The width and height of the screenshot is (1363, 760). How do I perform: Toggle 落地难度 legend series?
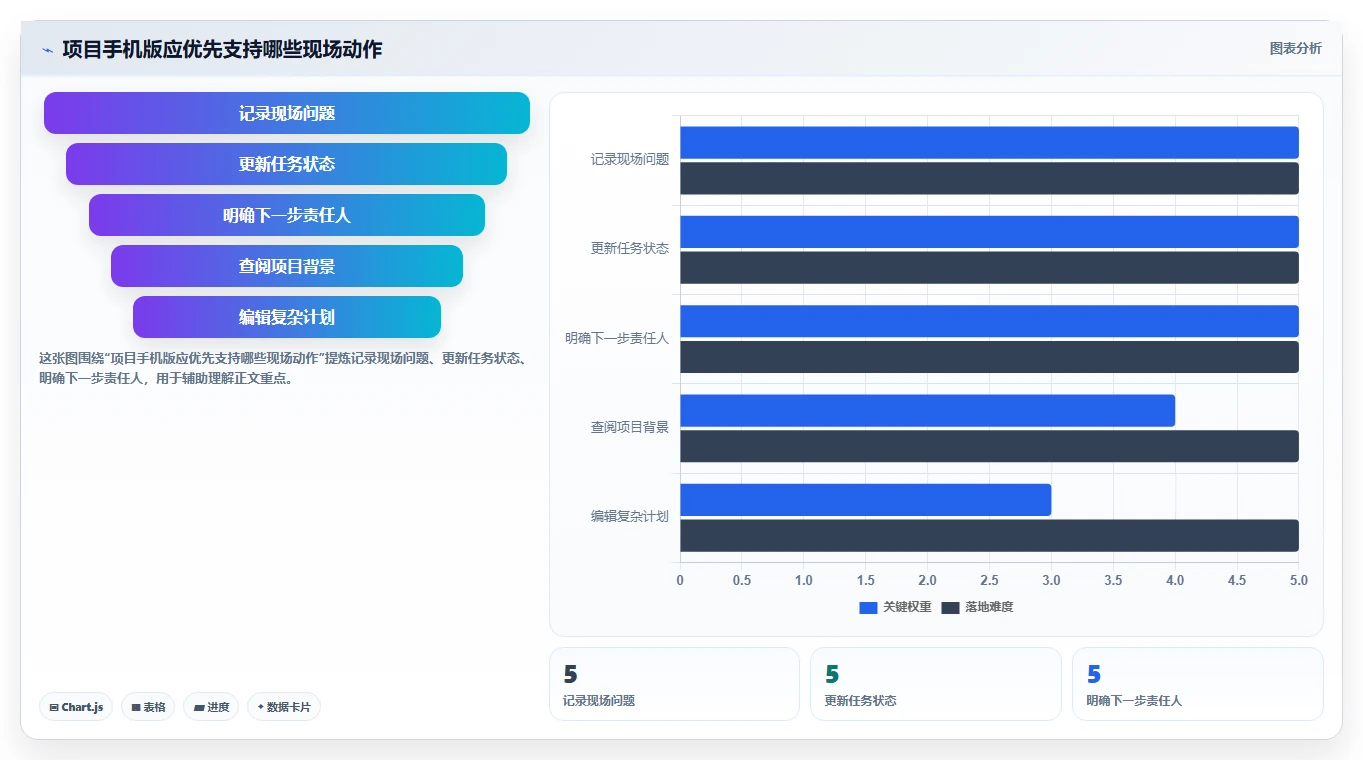(977, 607)
